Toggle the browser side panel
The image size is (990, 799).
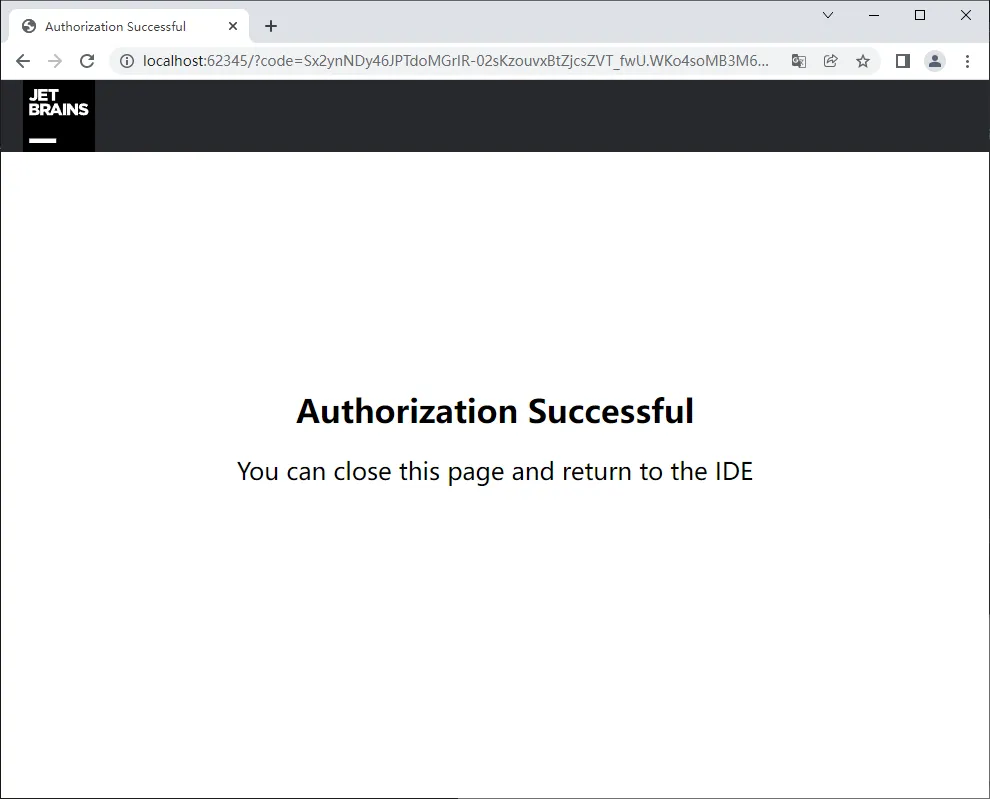tap(903, 61)
